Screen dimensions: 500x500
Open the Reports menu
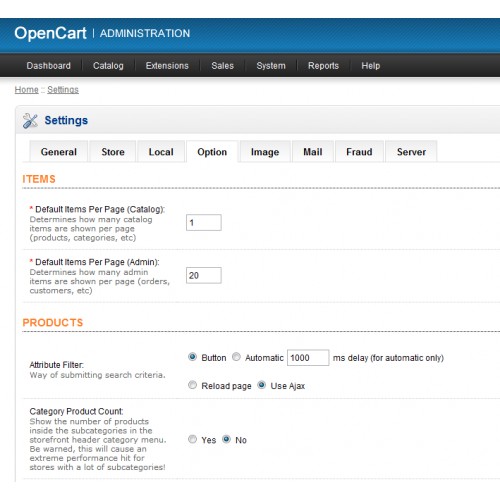click(323, 66)
